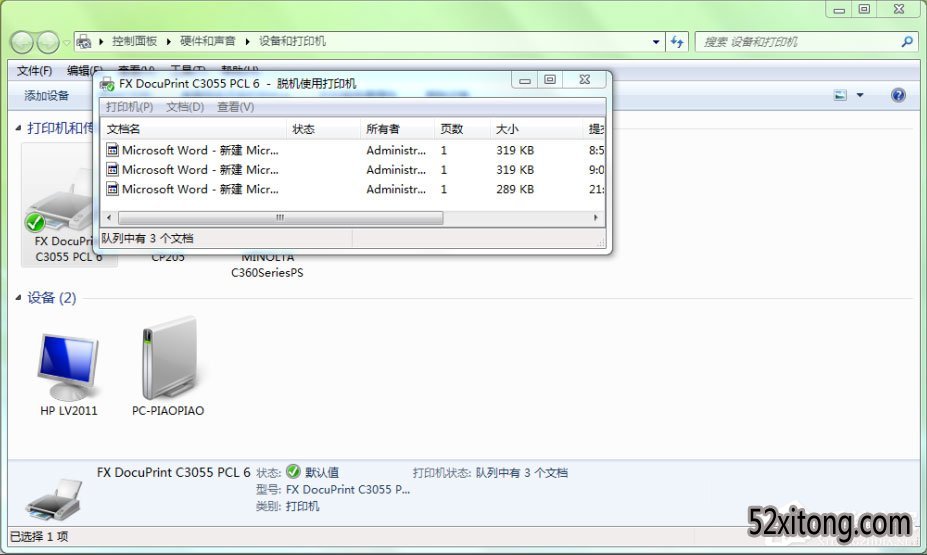Click arrow after 硬件和声音 in breadcrumb
927x555 pixels.
tap(247, 41)
